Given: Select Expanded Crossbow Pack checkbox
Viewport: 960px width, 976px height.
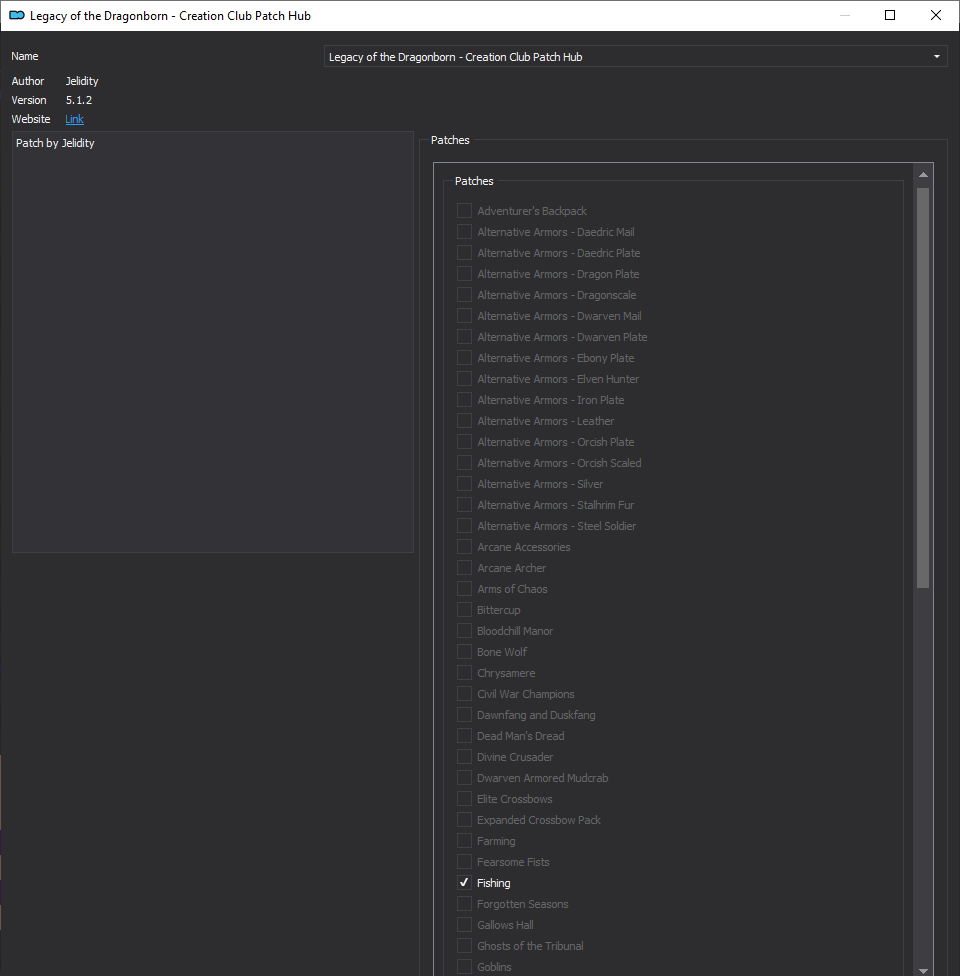Looking at the screenshot, I should point(464,820).
